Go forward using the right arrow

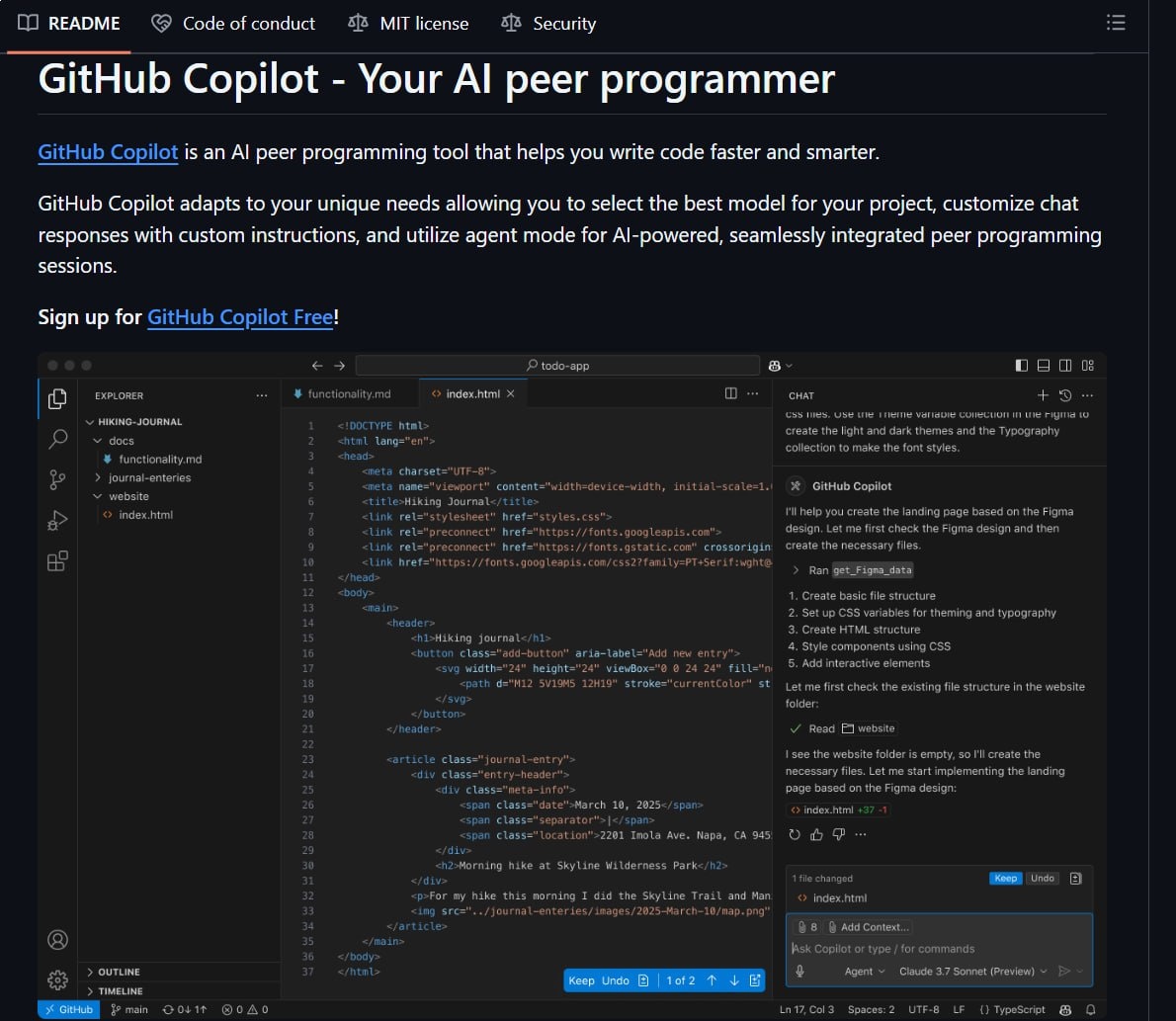(x=340, y=366)
